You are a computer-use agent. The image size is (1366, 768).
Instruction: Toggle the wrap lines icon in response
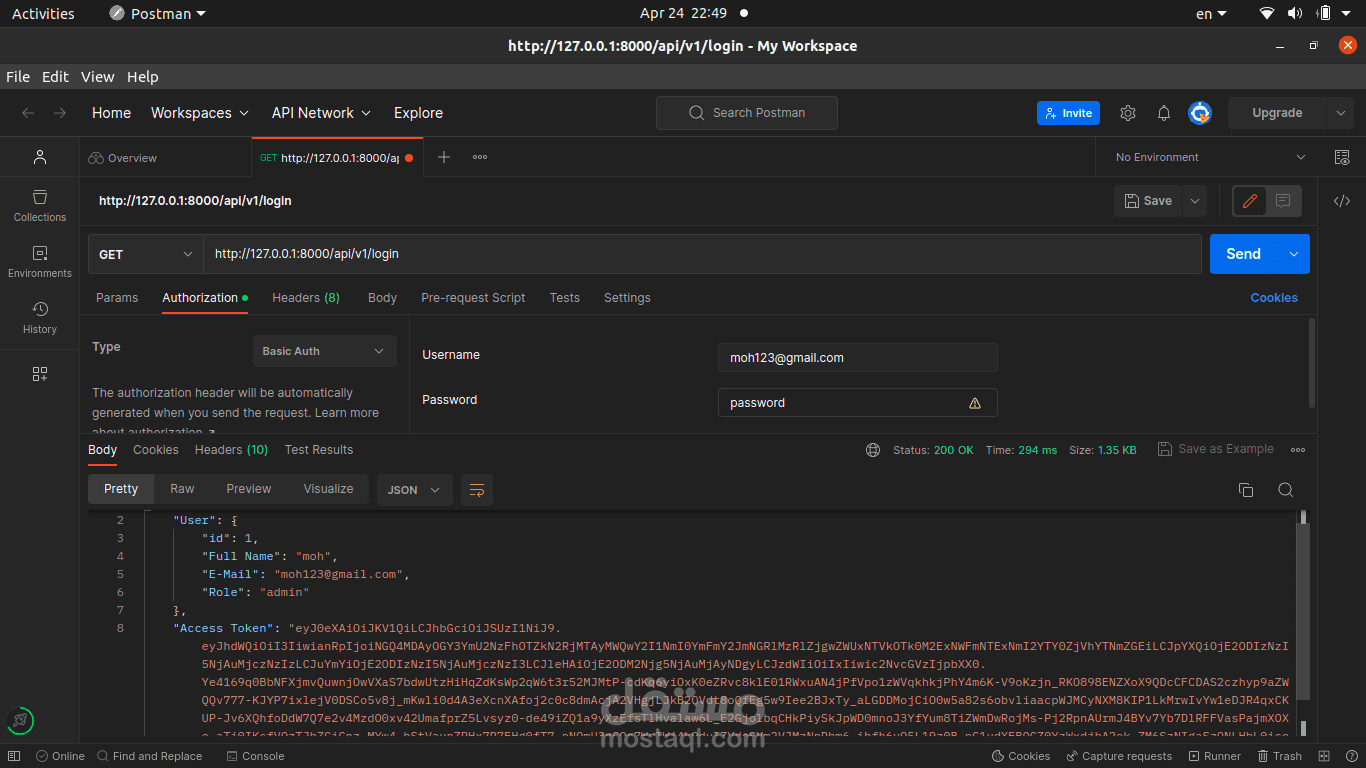[477, 490]
